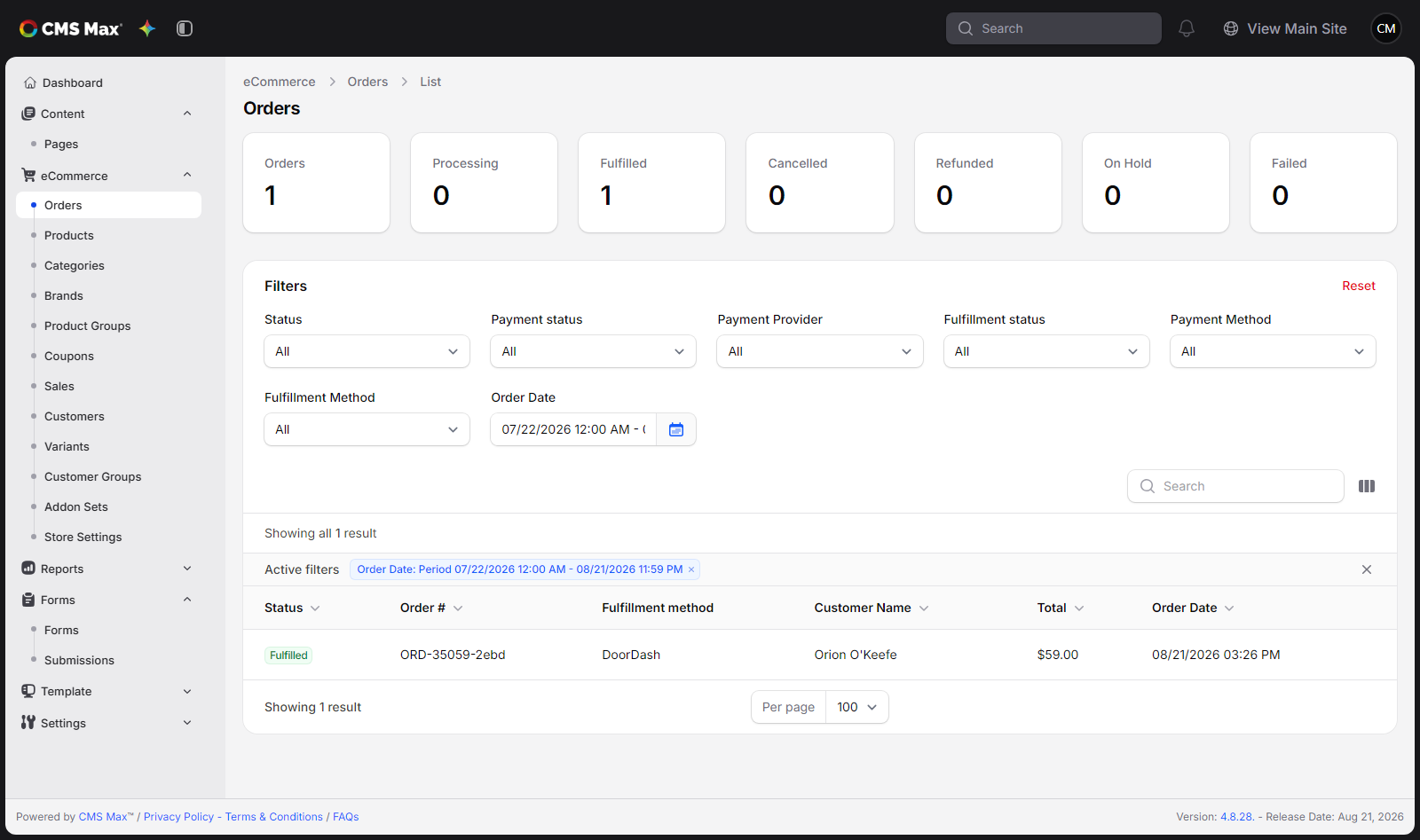This screenshot has width=1420, height=840.
Task: Open the Order Date calendar picker
Action: pyautogui.click(x=676, y=429)
